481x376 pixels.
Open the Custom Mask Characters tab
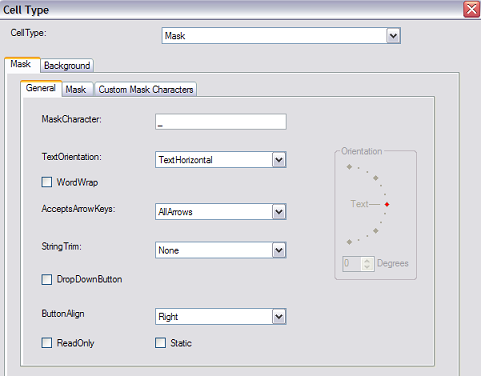click(146, 89)
